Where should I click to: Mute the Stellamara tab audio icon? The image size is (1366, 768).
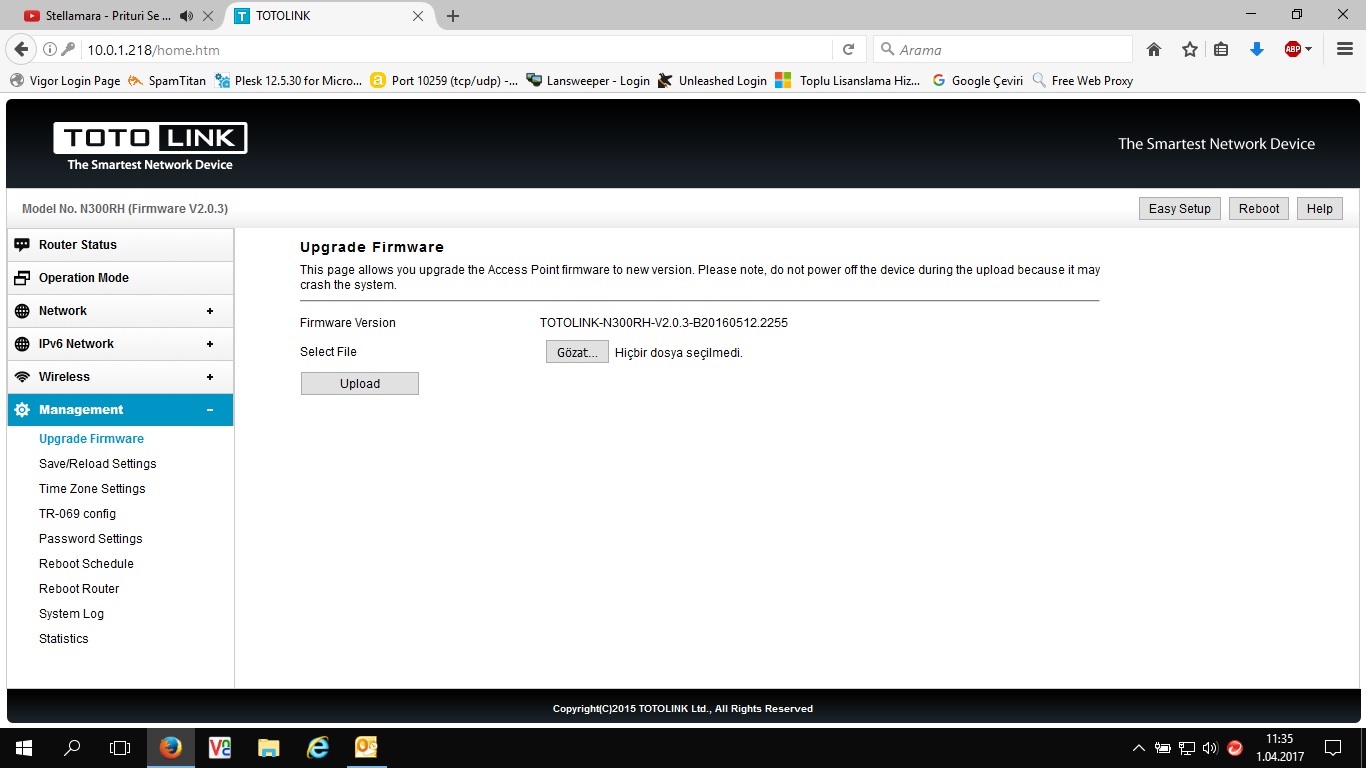click(x=186, y=16)
